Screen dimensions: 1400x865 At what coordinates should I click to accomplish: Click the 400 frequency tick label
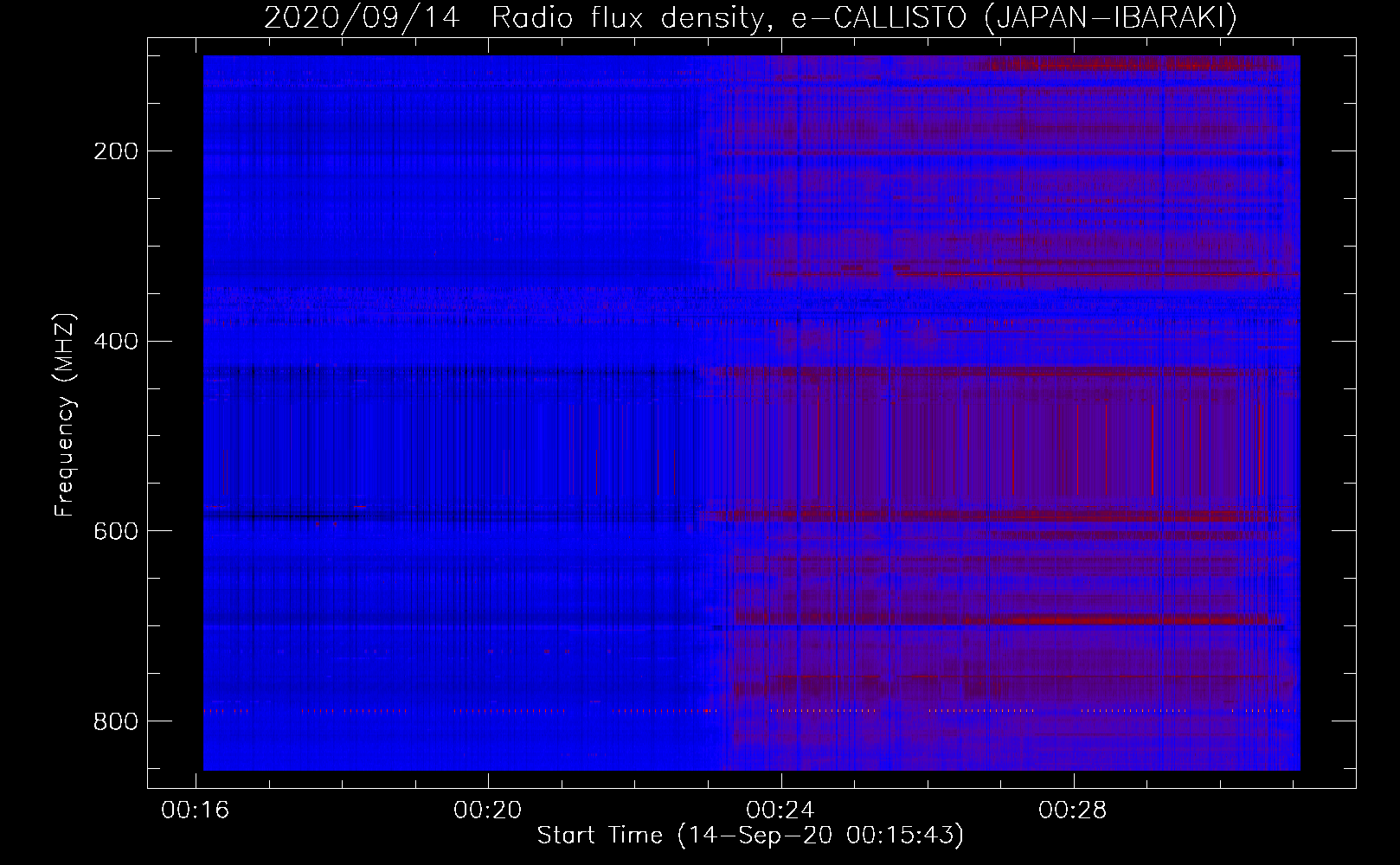(115, 342)
